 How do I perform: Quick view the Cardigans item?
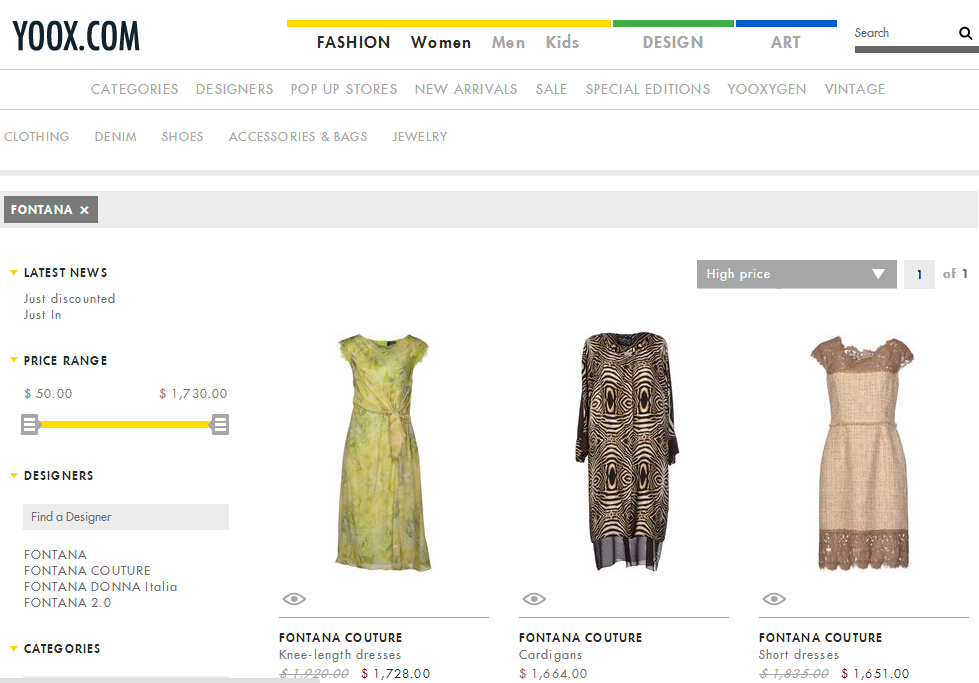click(x=534, y=599)
